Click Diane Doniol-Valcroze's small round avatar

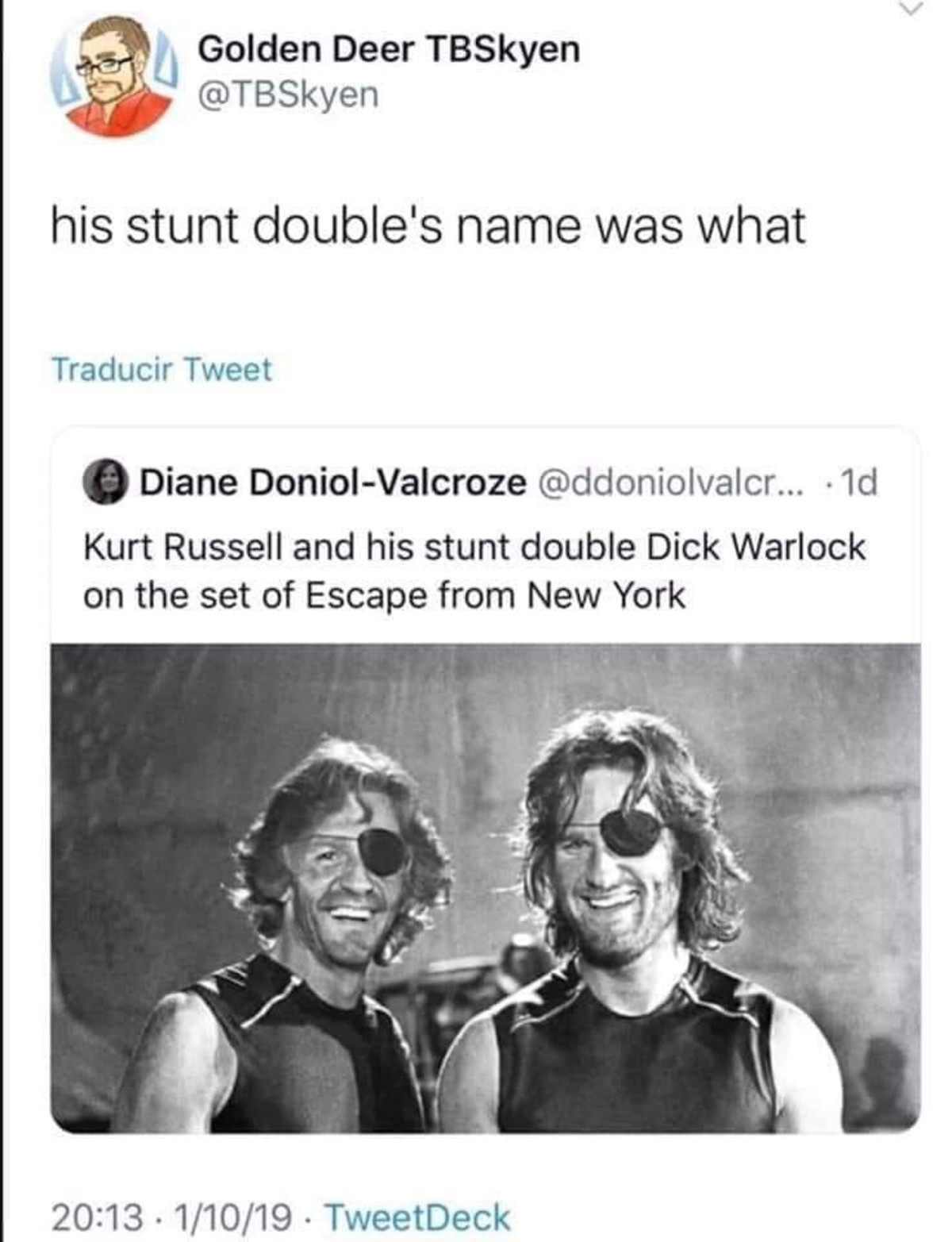click(106, 482)
